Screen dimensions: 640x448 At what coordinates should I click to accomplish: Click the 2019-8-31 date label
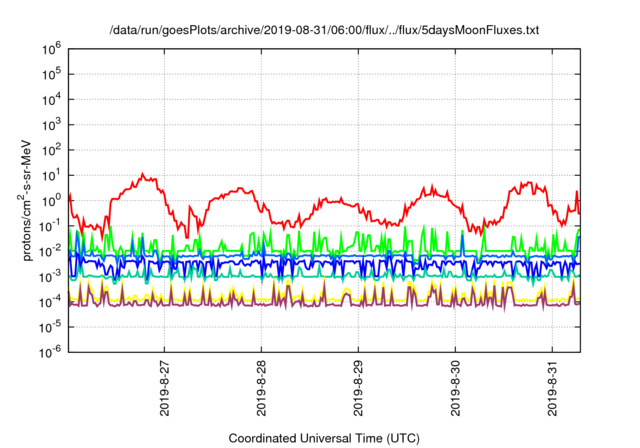552,388
